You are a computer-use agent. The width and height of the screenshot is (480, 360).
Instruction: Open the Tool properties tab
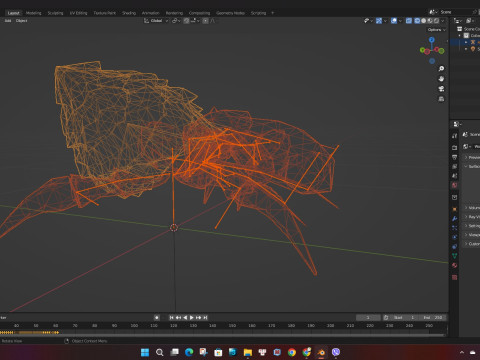pos(454,136)
